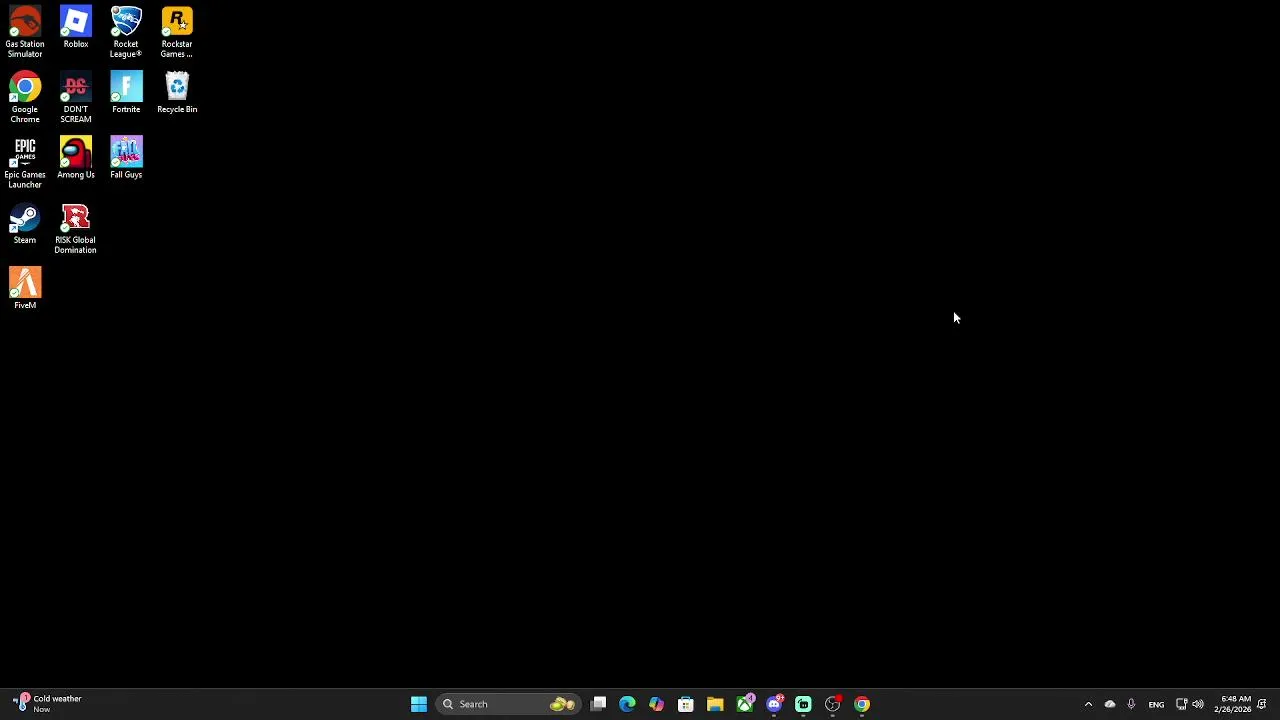This screenshot has height=720, width=1280.
Task: Select the Fall Guys desktop shortcut
Action: point(126,158)
